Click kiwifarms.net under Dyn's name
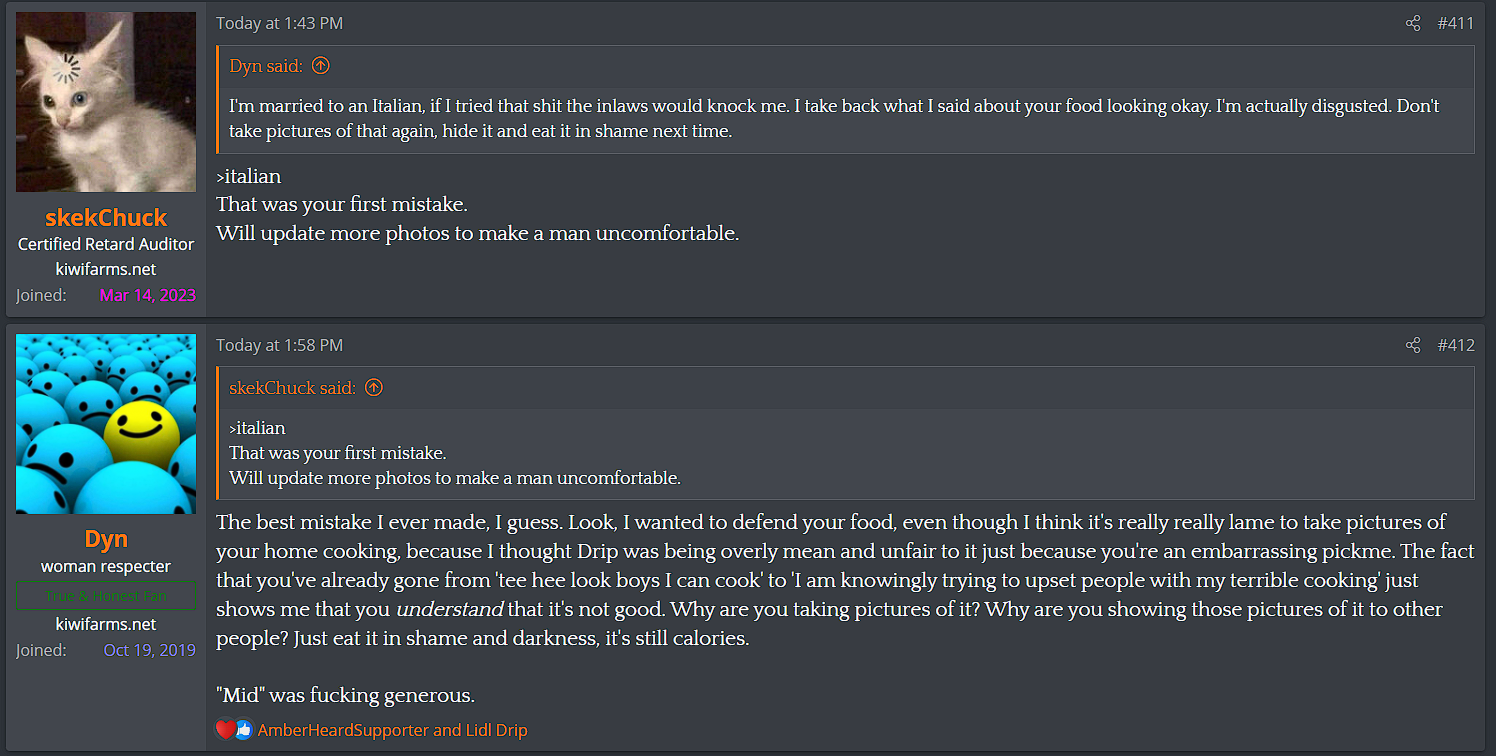The image size is (1496, 756). pos(106,624)
